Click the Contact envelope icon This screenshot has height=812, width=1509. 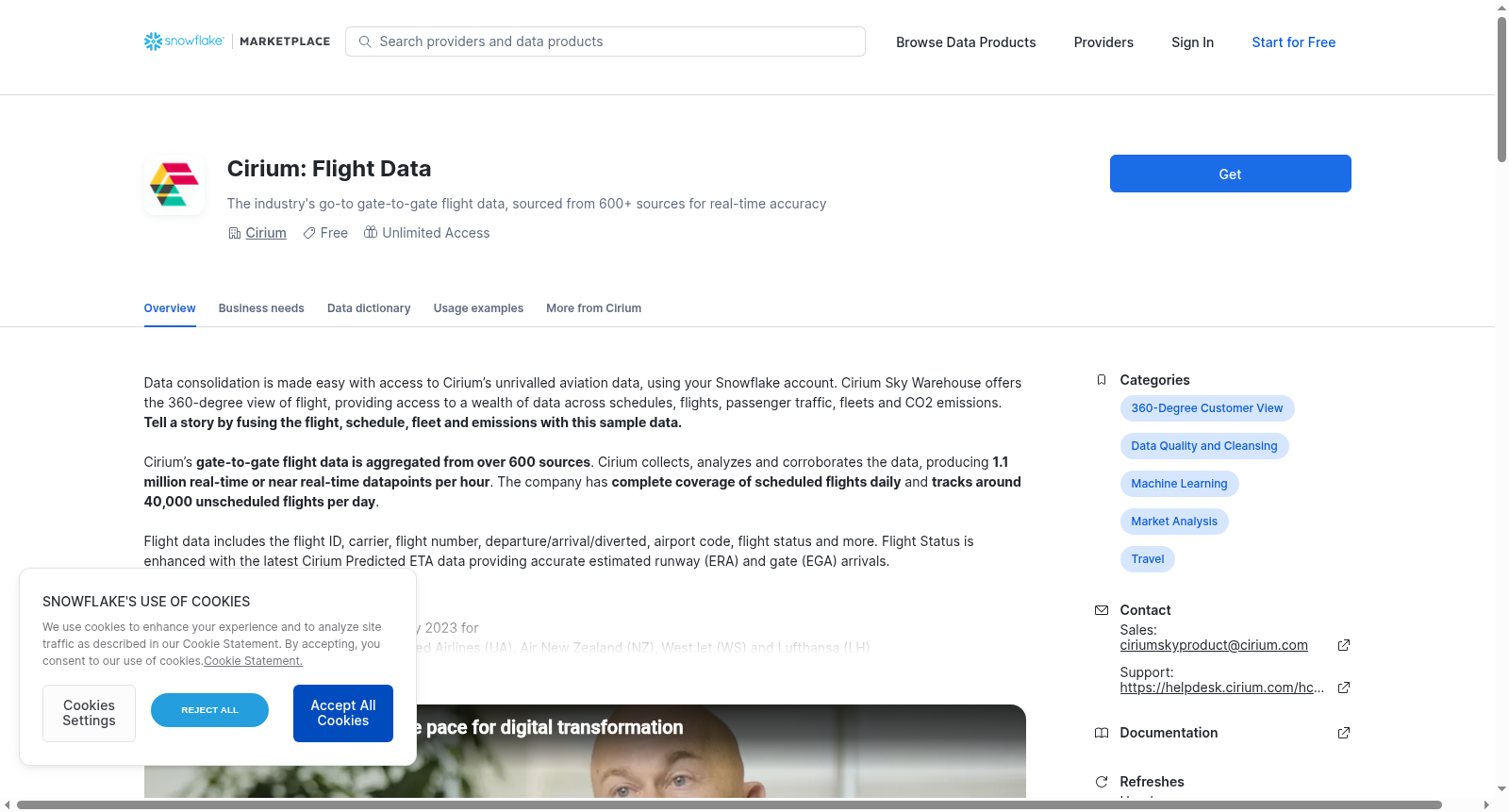(x=1102, y=610)
